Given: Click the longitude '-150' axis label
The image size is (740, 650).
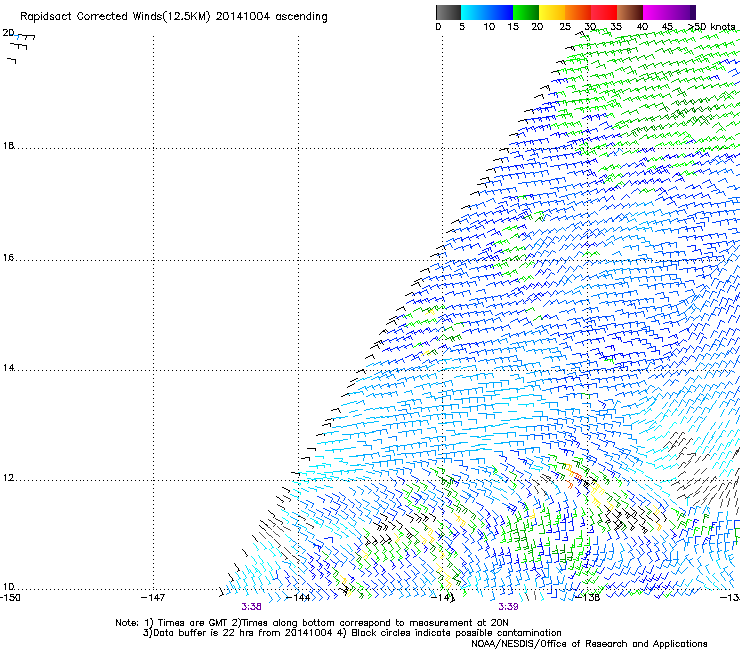Looking at the screenshot, I should point(10,598).
